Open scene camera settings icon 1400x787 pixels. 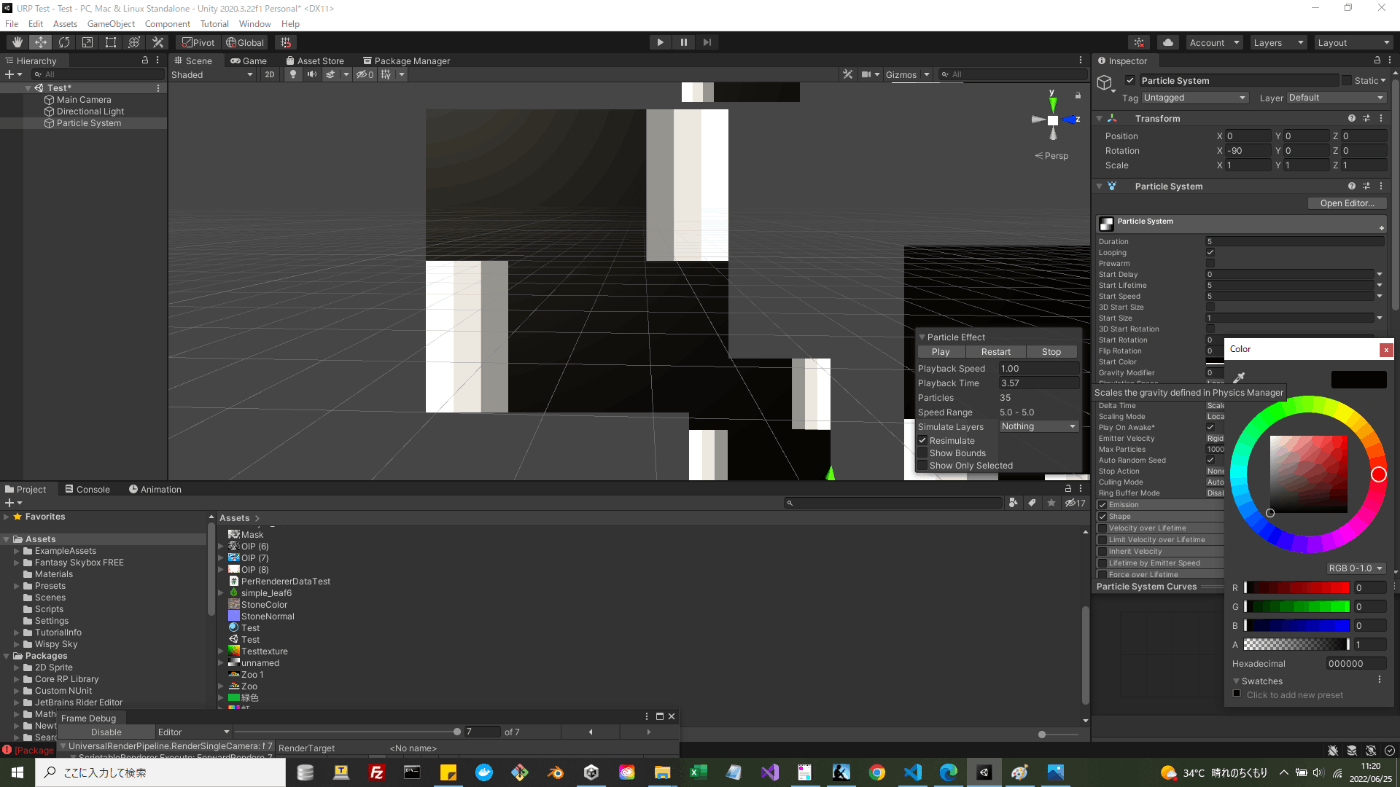pos(866,74)
